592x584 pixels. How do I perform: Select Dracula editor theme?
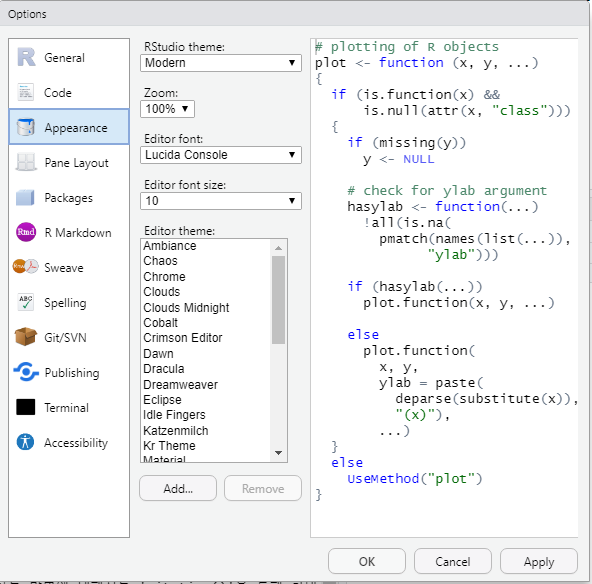pyautogui.click(x=206, y=369)
